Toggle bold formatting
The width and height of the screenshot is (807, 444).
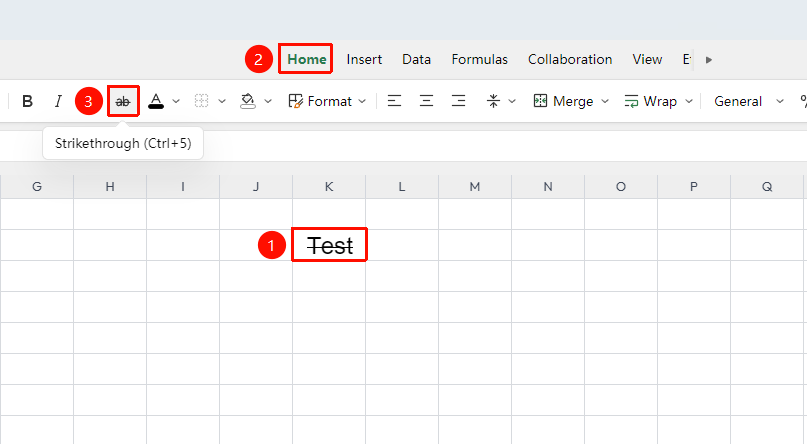tap(27, 101)
